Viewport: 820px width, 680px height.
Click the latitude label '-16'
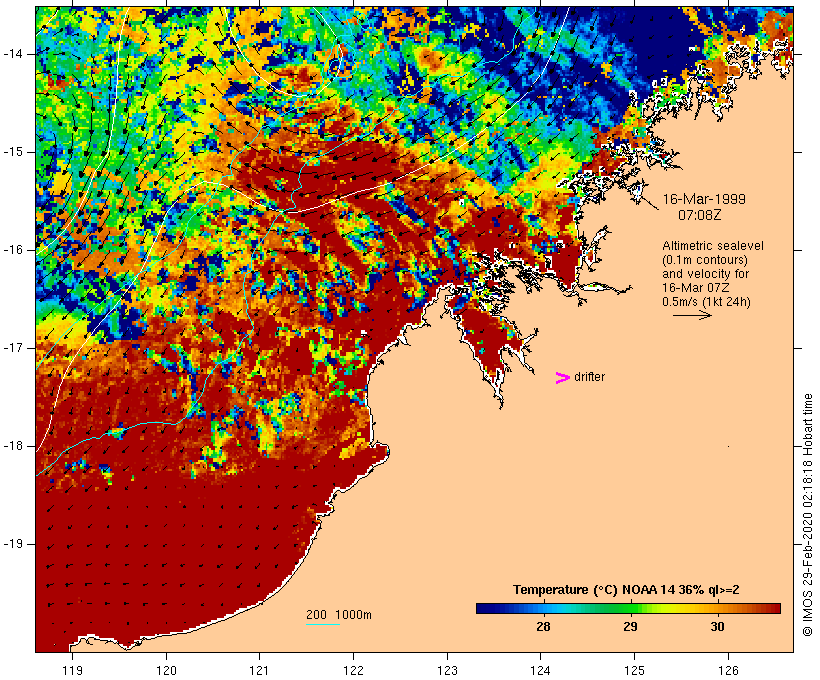(x=13, y=250)
